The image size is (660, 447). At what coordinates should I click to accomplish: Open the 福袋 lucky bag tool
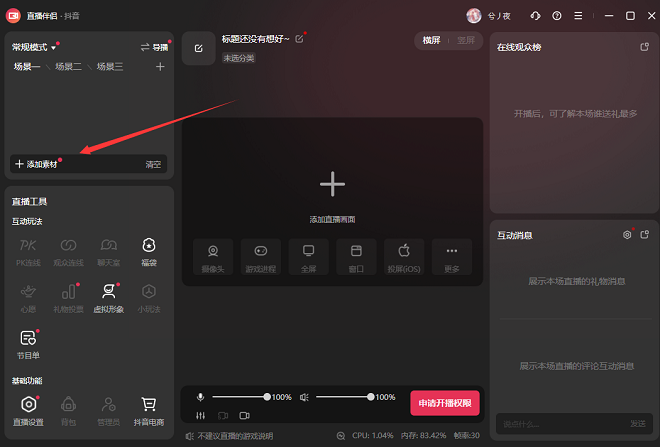tap(149, 252)
